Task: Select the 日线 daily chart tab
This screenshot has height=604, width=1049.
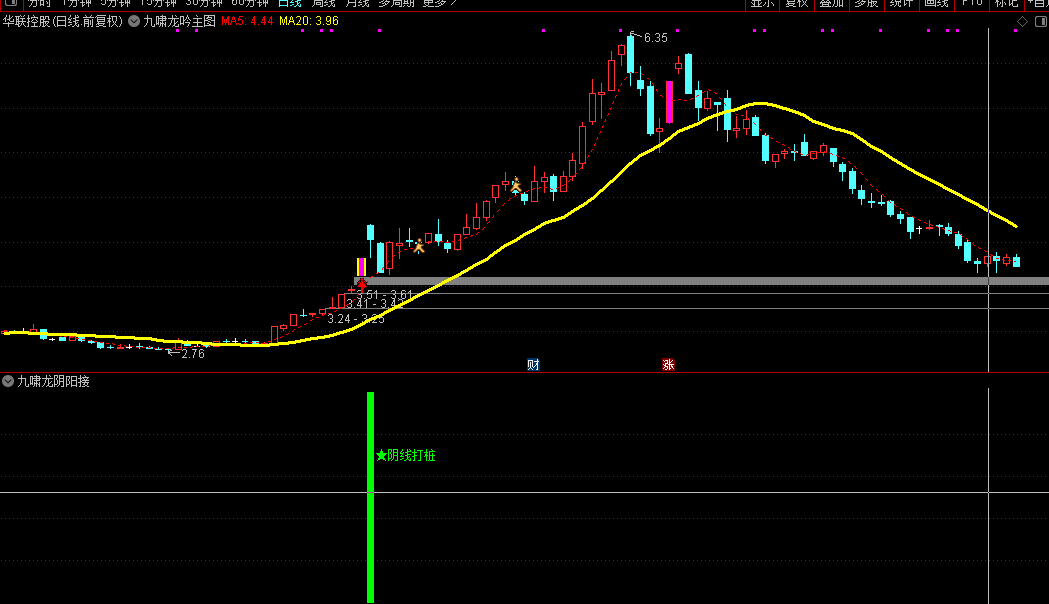Action: (x=290, y=3)
